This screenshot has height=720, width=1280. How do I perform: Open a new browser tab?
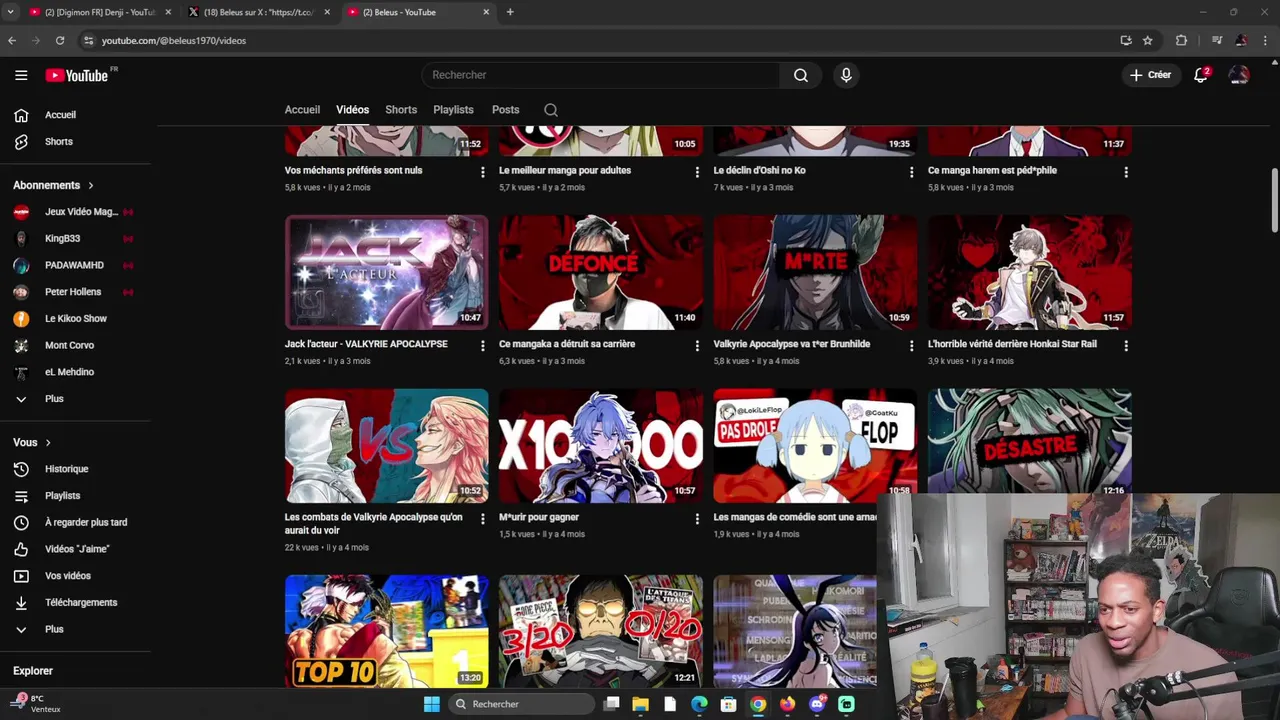[x=510, y=12]
